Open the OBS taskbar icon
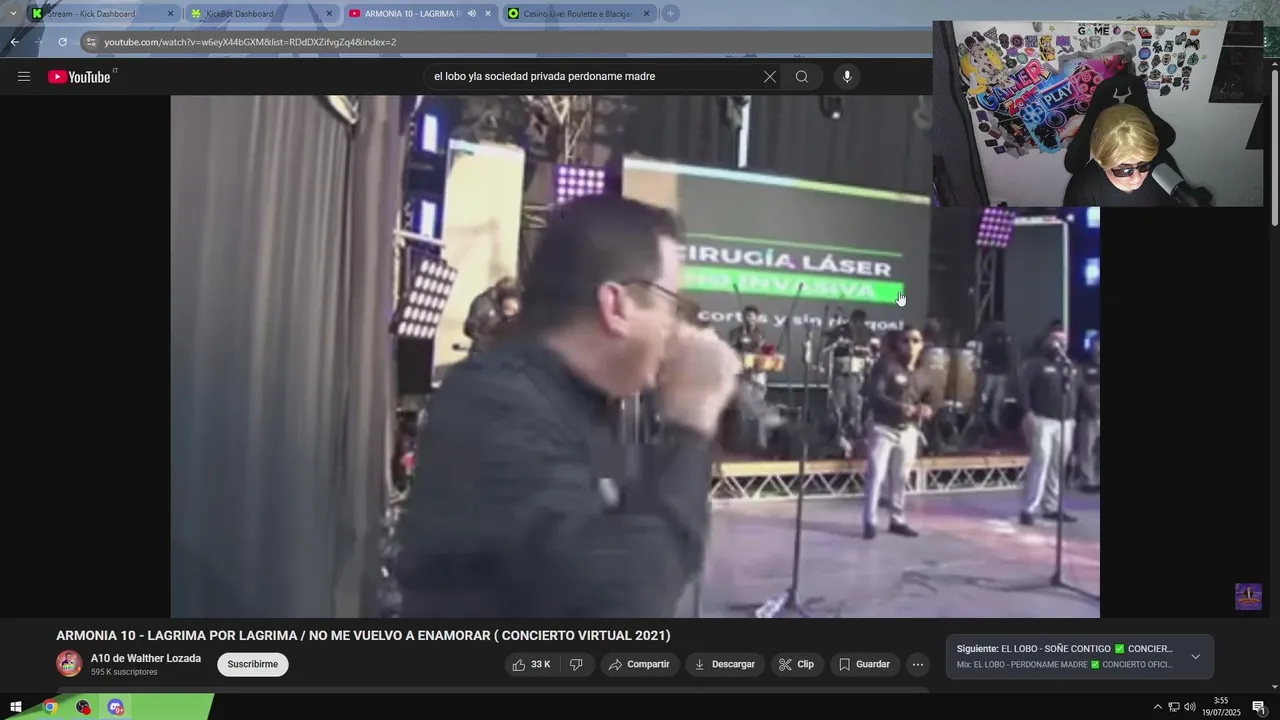The height and width of the screenshot is (720, 1280). (x=83, y=707)
